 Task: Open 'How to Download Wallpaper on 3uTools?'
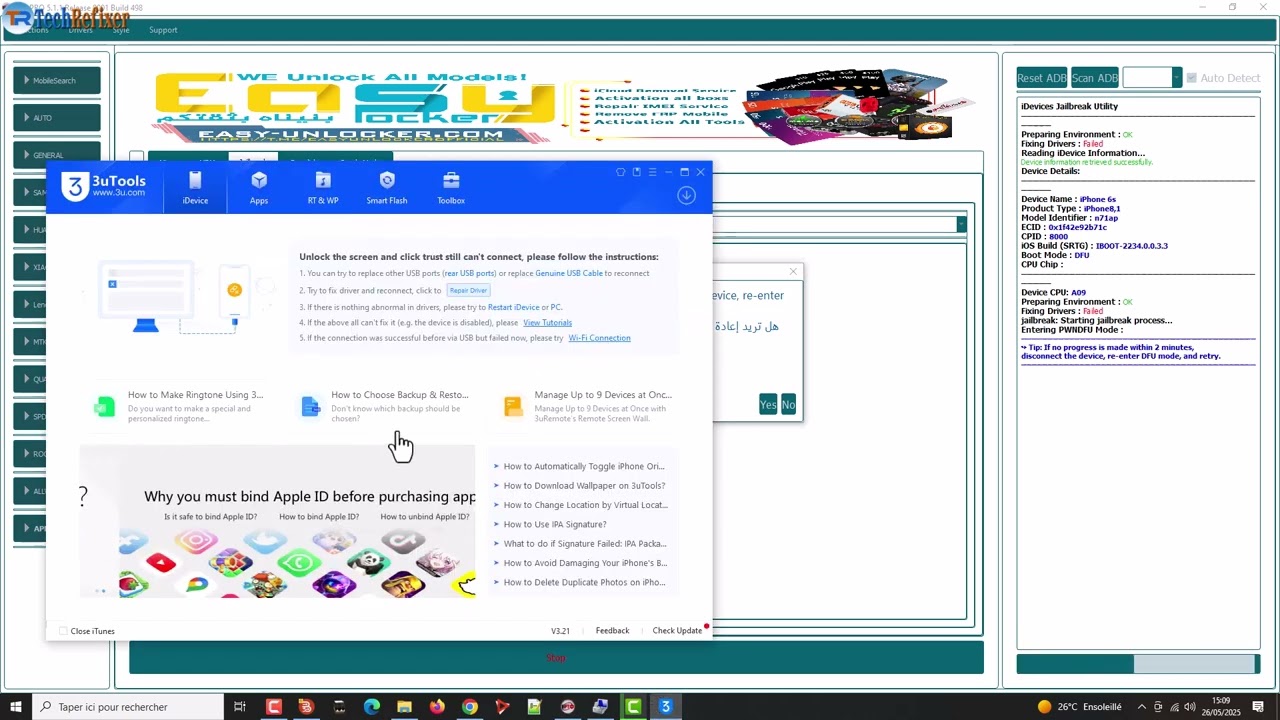tap(584, 486)
